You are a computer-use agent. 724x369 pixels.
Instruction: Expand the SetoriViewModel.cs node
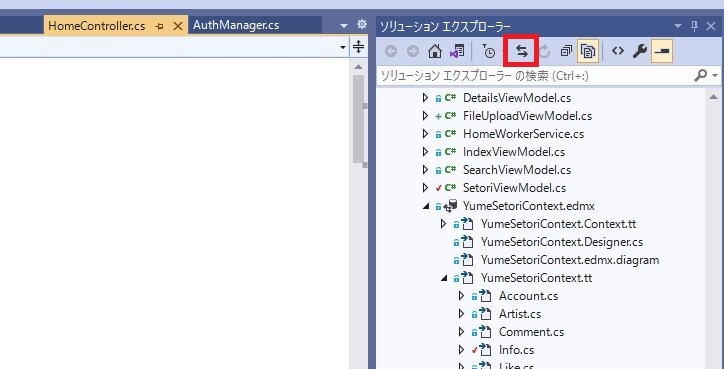click(x=425, y=188)
